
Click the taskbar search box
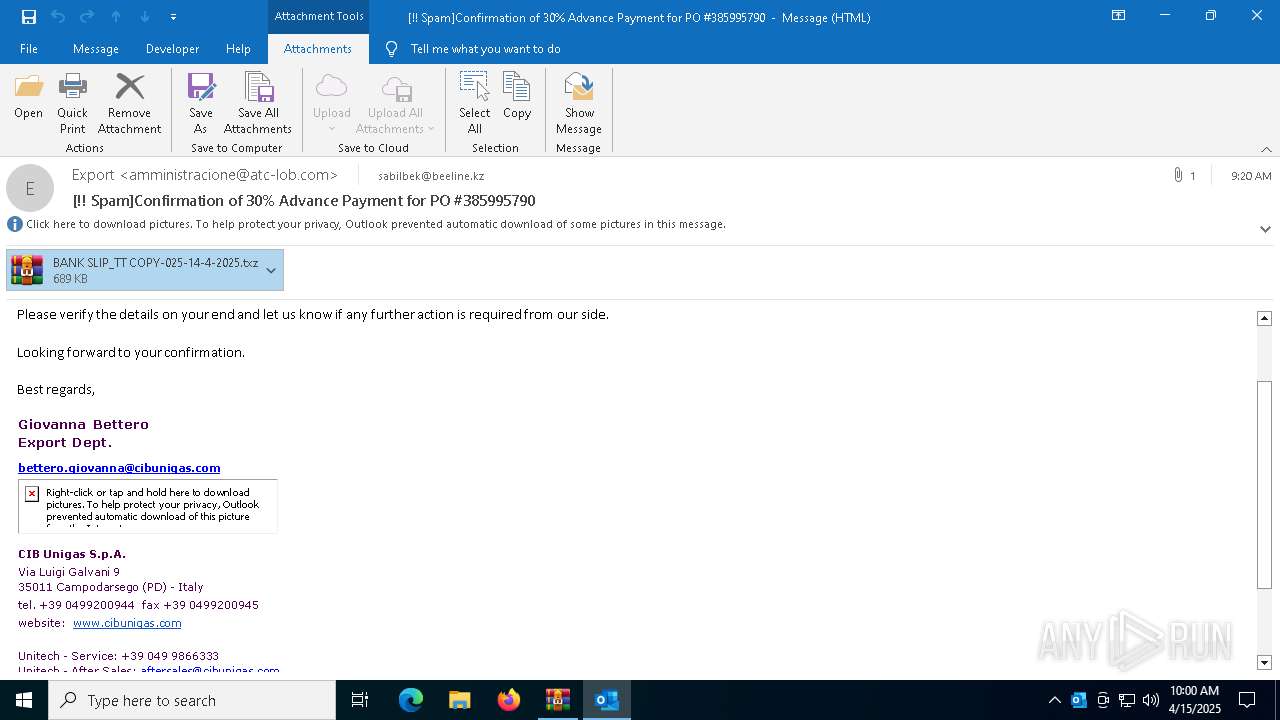[192, 700]
